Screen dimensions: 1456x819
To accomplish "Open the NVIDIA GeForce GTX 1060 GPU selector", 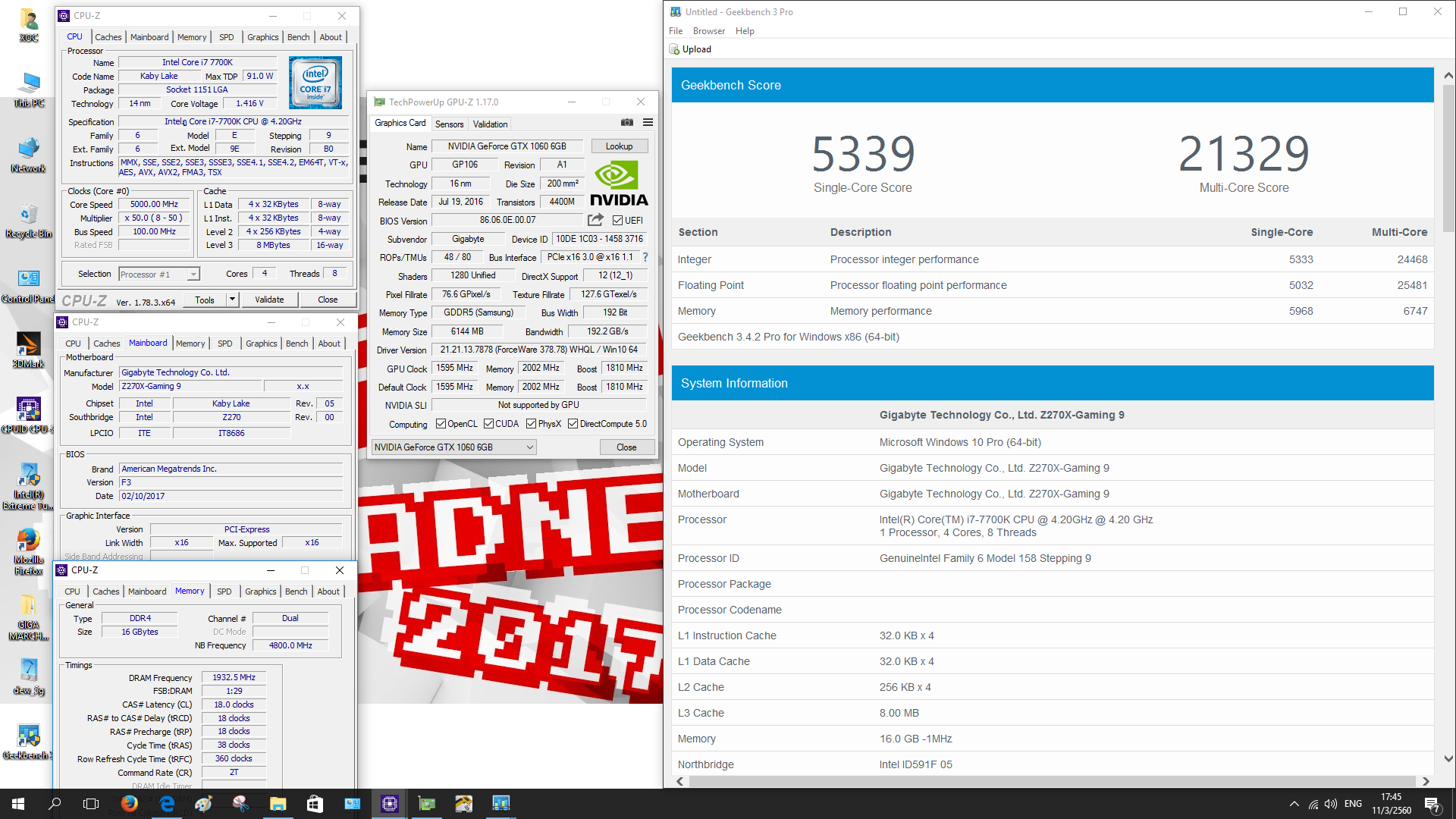I will tap(454, 447).
